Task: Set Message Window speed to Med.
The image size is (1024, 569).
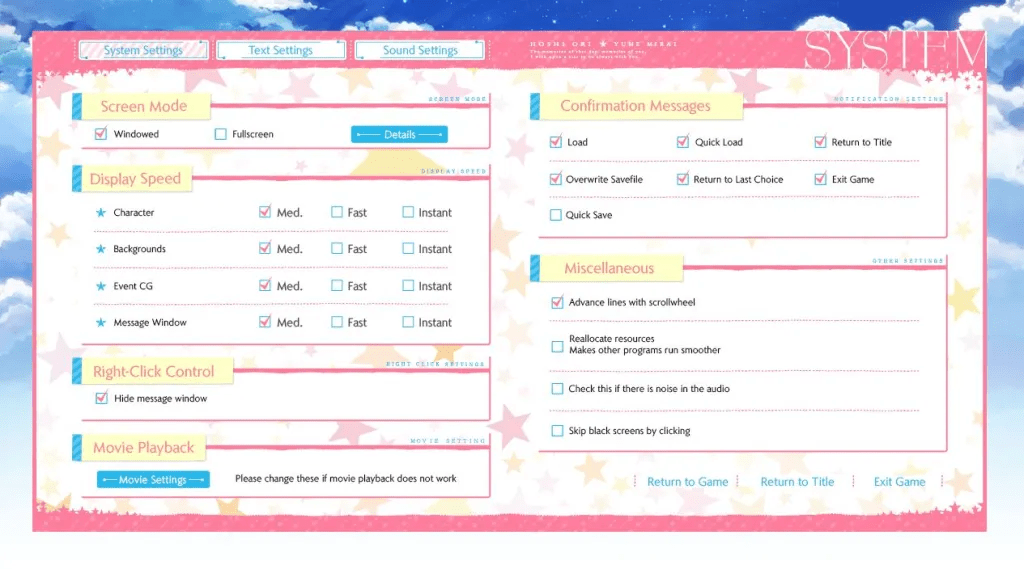Action: pyautogui.click(x=264, y=321)
